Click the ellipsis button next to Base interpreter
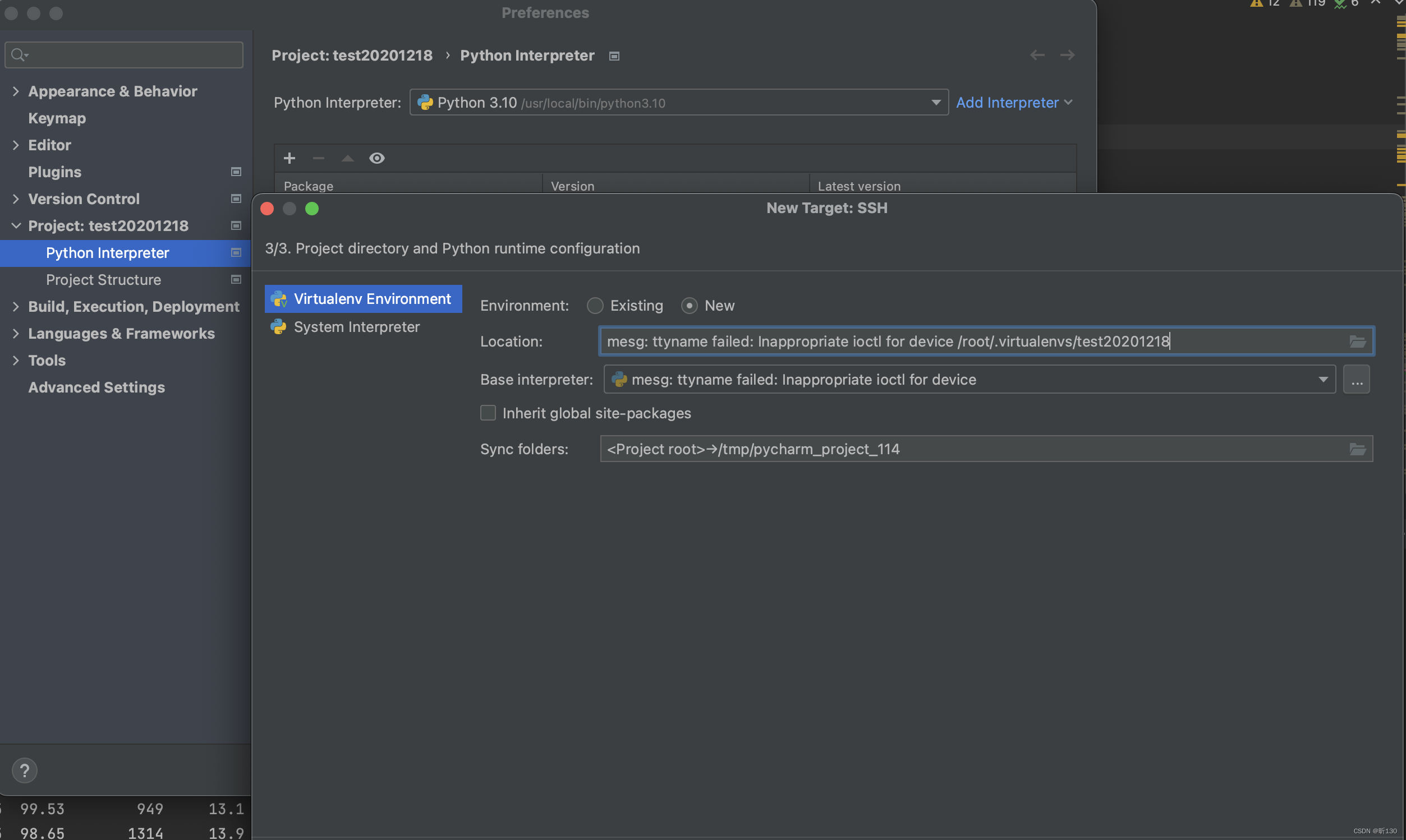This screenshot has width=1406, height=840. (x=1356, y=379)
